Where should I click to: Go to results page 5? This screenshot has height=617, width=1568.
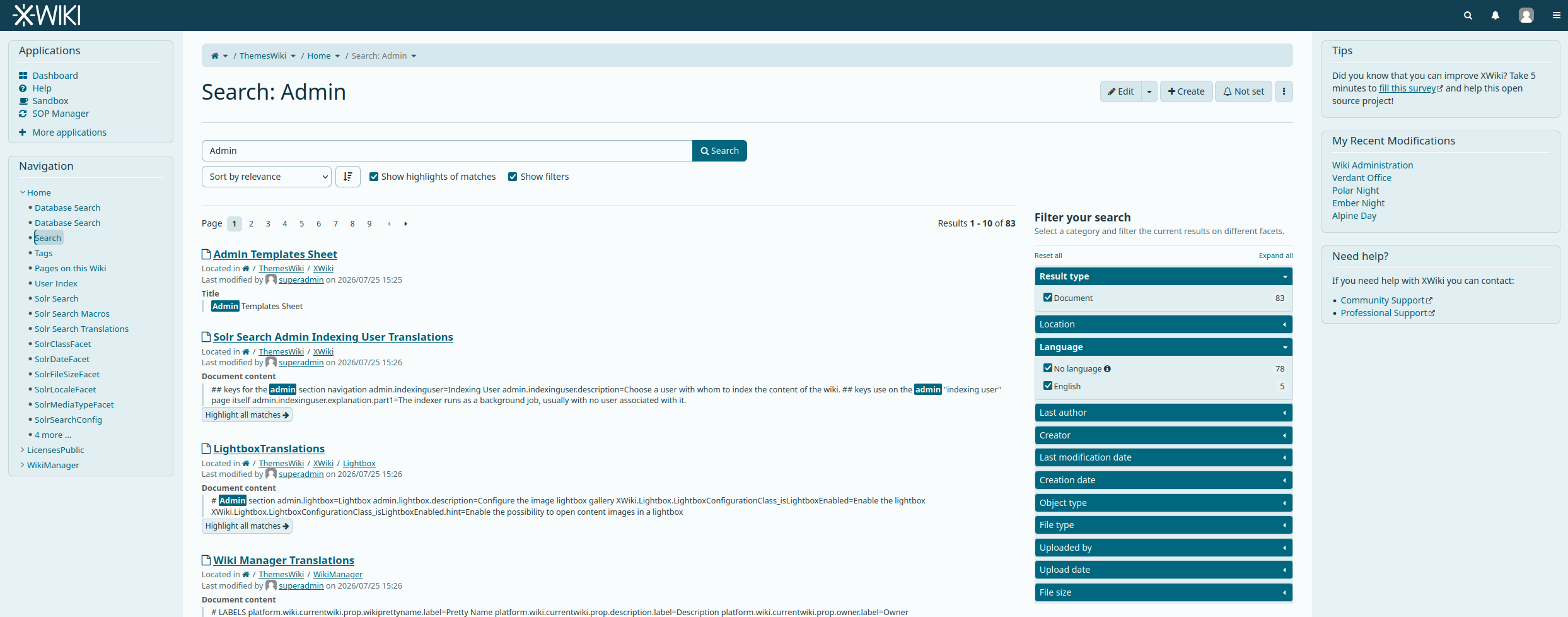click(x=302, y=223)
